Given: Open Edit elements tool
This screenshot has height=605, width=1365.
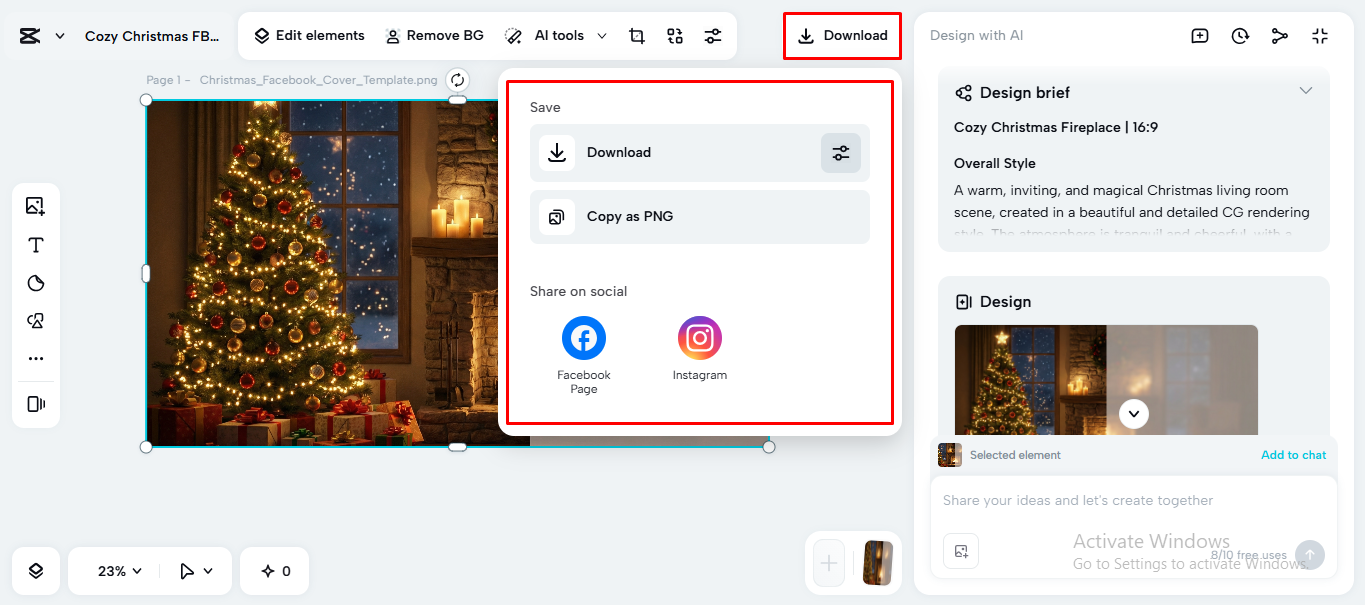Looking at the screenshot, I should pyautogui.click(x=309, y=35).
